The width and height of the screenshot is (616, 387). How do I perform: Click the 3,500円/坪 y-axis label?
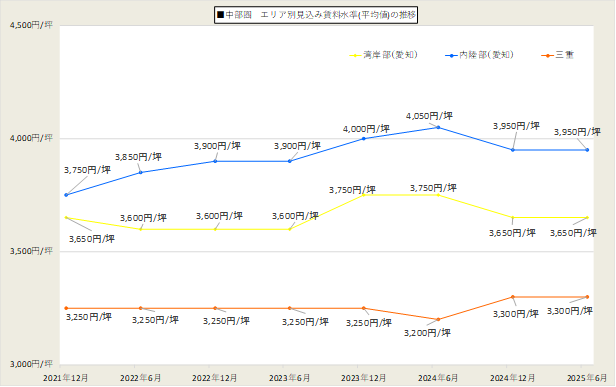pyautogui.click(x=31, y=251)
